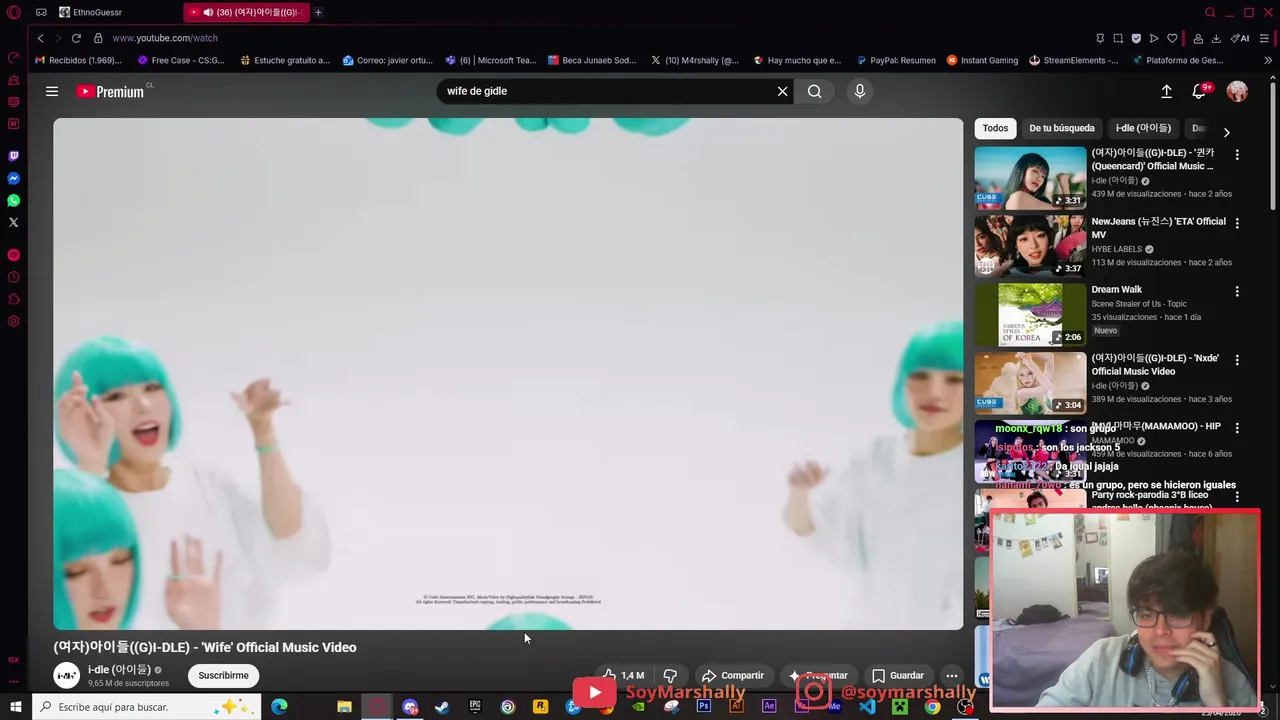Screen dimensions: 1280x720
Task: Go back with the browser back arrow
Action: point(40,38)
